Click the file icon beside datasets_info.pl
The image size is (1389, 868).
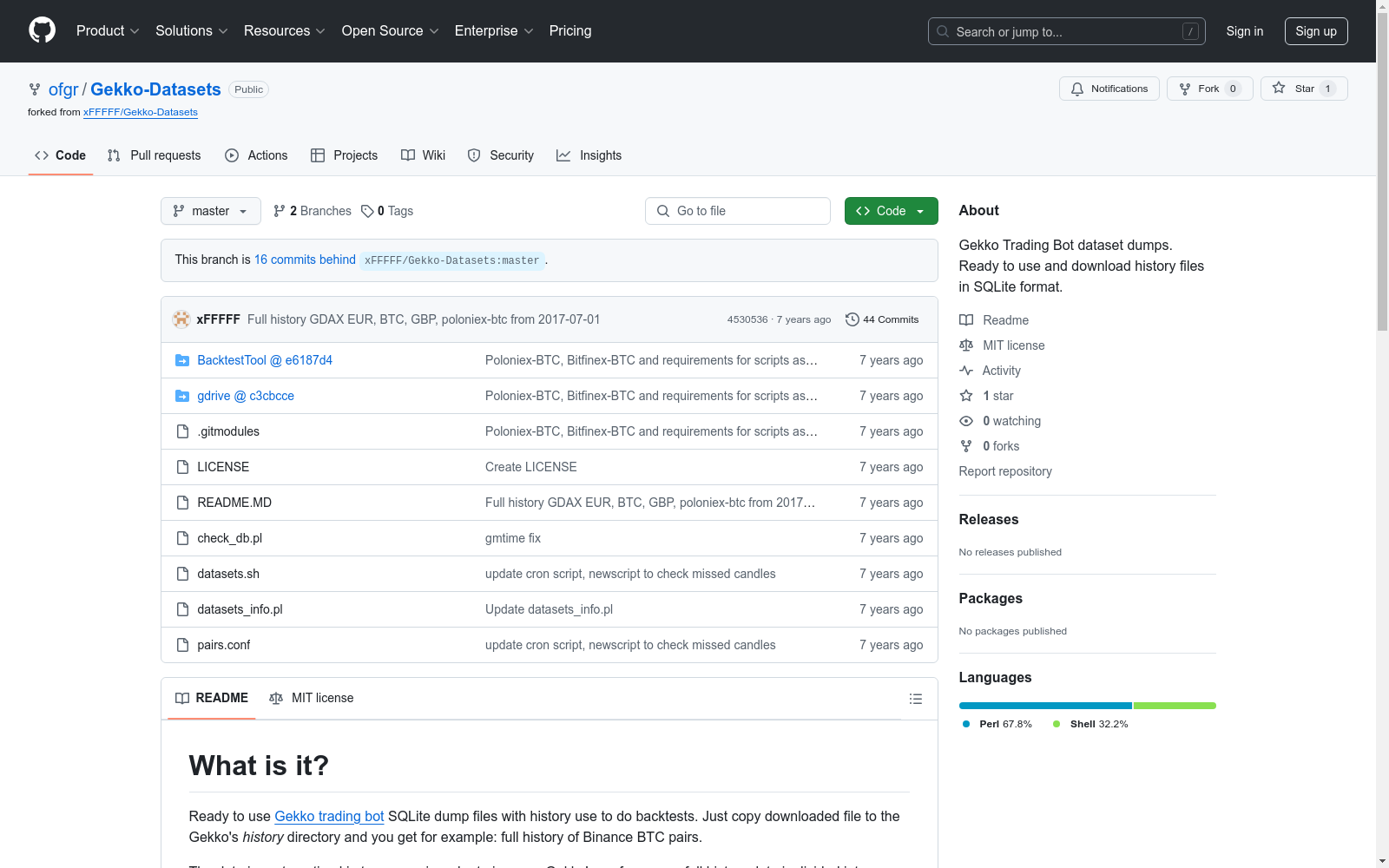coord(182,609)
